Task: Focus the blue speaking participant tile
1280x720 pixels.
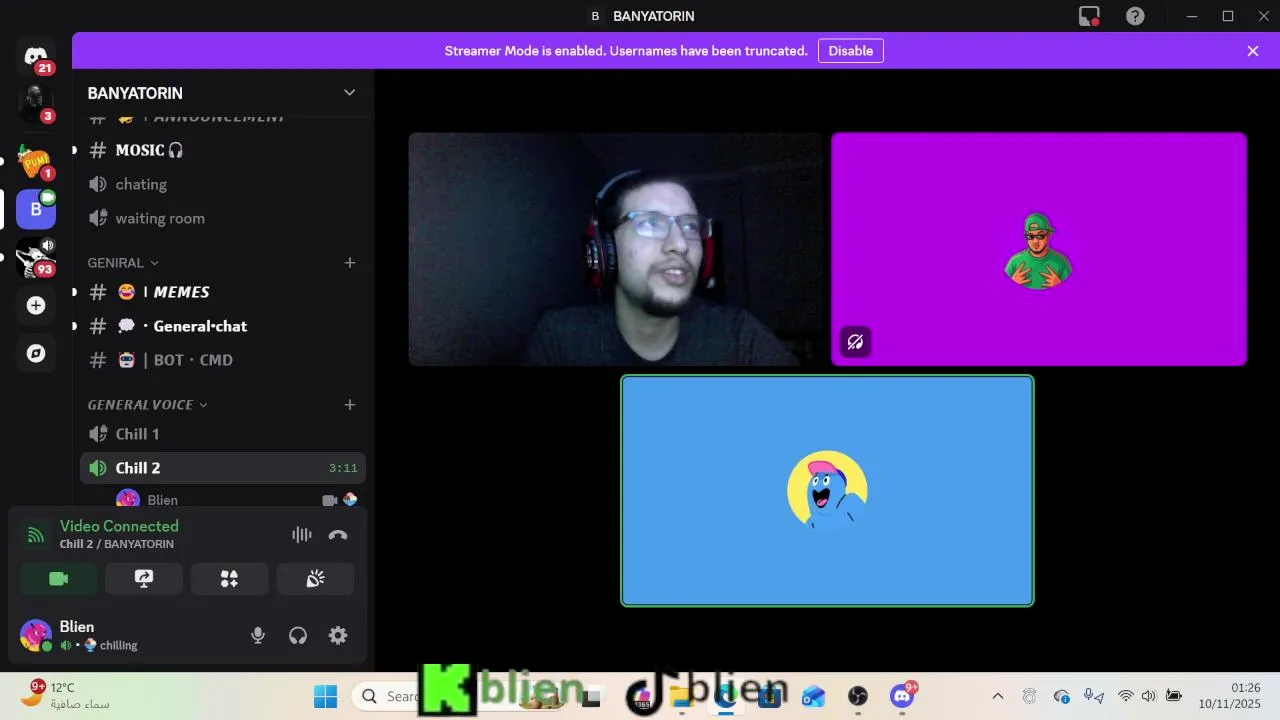Action: 827,491
